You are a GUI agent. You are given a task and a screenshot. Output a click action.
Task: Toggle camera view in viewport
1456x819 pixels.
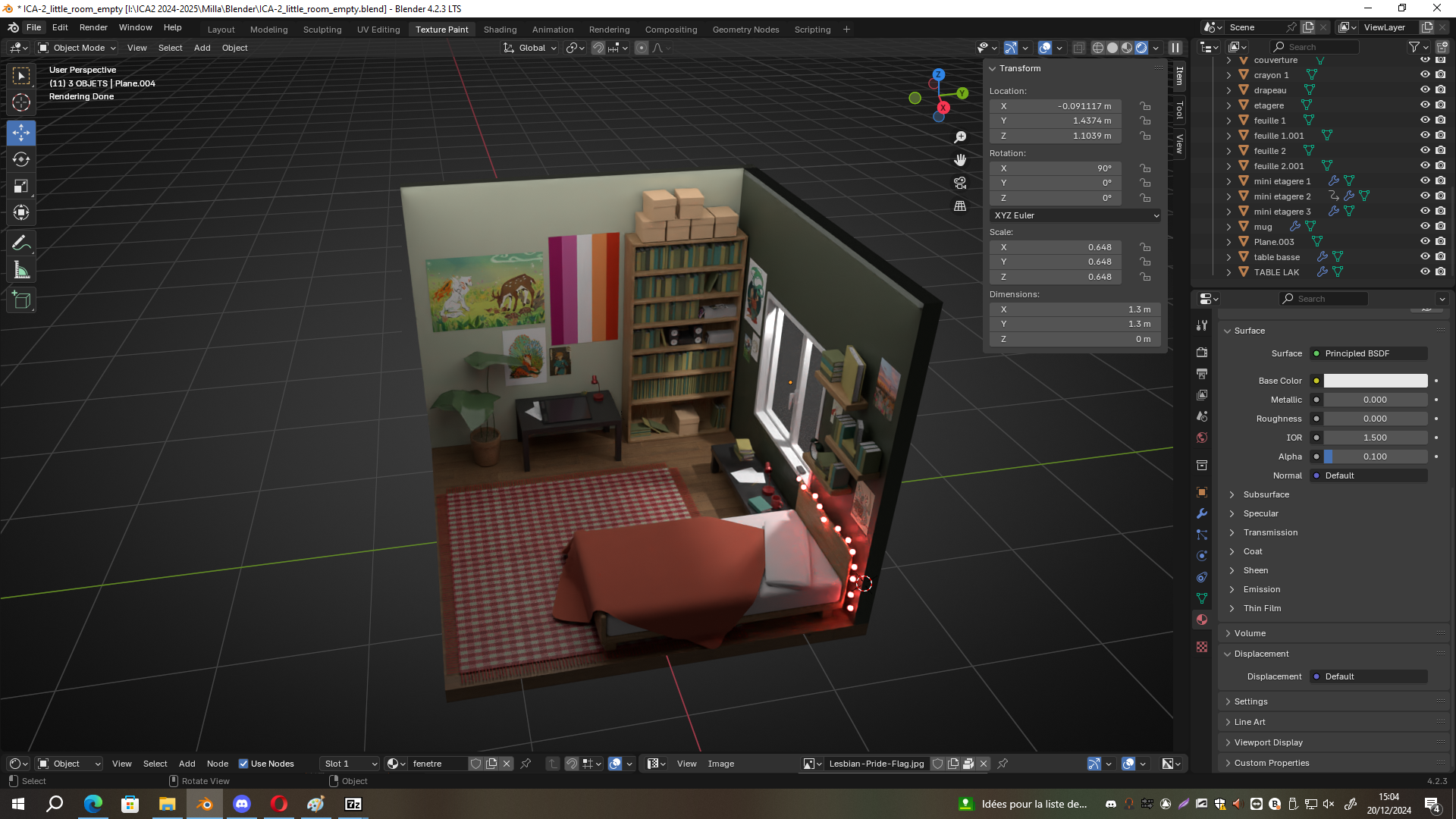coord(960,183)
